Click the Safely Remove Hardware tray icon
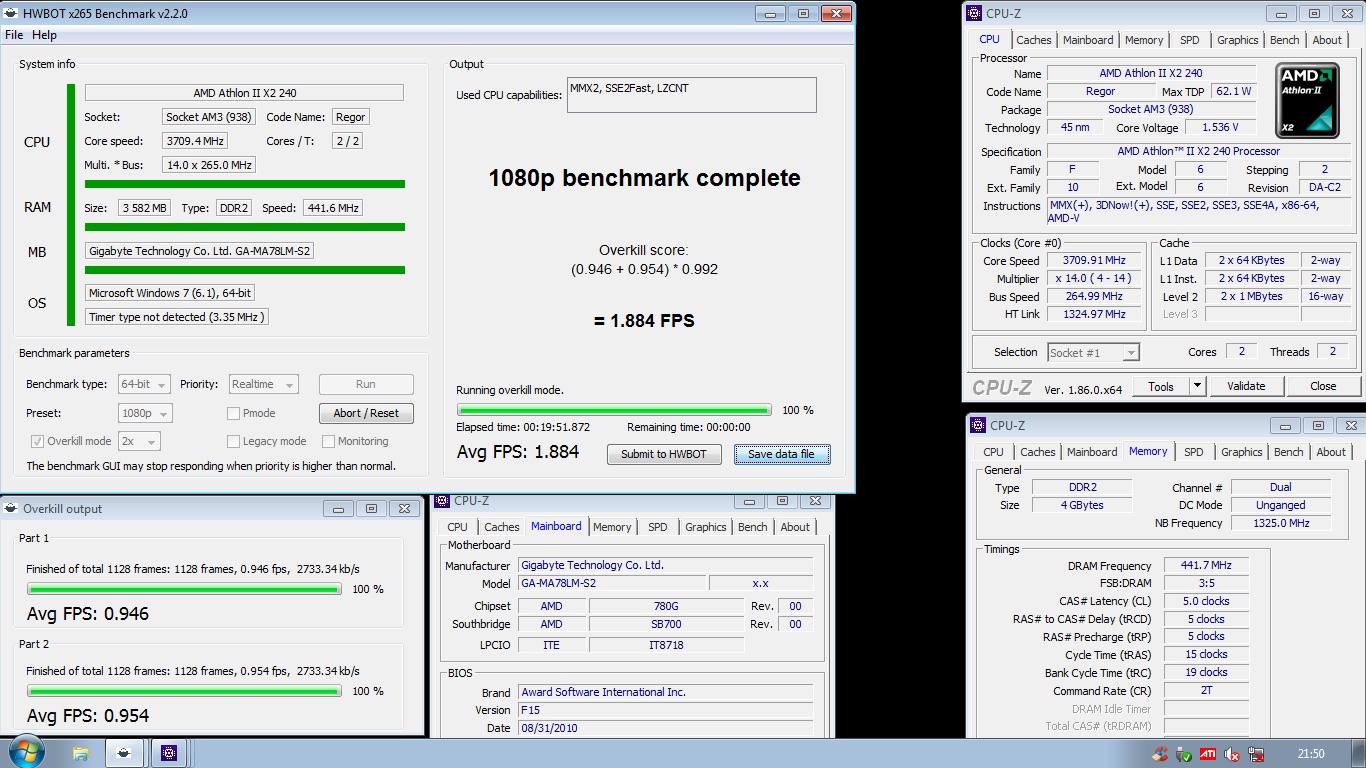This screenshot has height=768, width=1366. (x=1184, y=754)
